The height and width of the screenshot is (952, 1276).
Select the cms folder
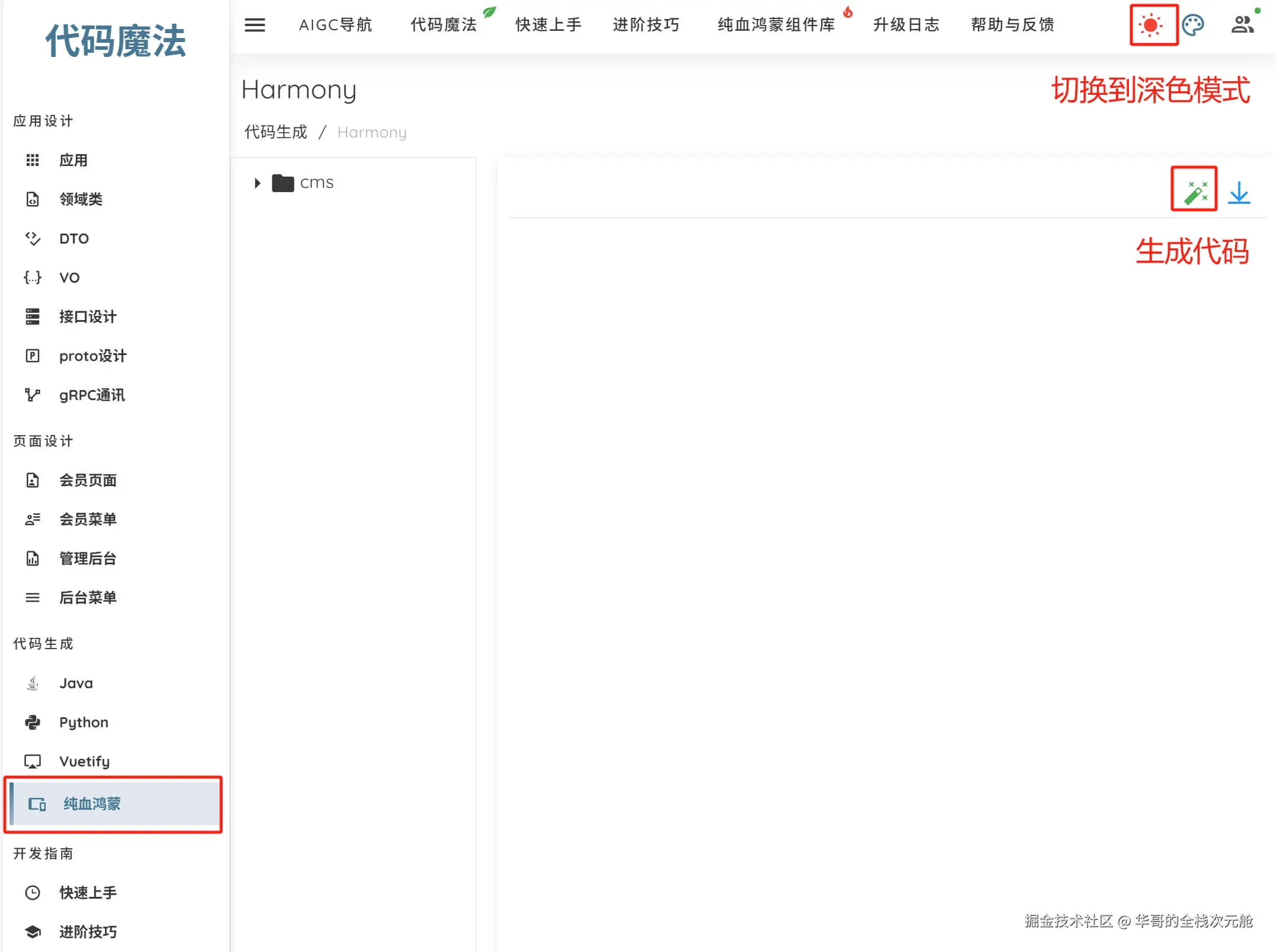coord(316,183)
